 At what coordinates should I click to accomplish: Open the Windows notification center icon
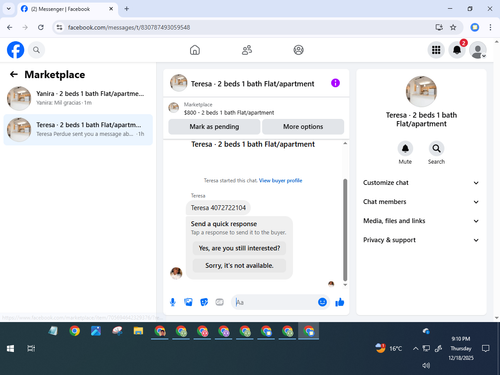(486, 349)
